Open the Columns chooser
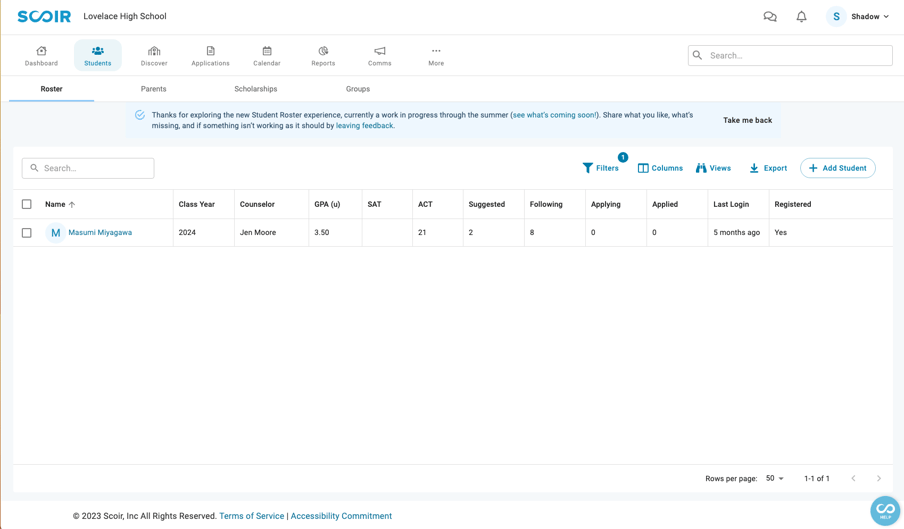Screen dimensions: 904x529 tap(660, 168)
